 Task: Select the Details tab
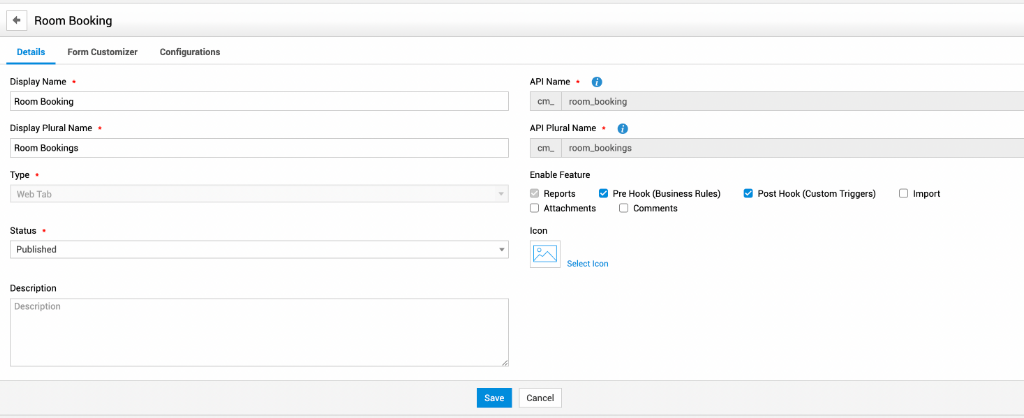30,52
